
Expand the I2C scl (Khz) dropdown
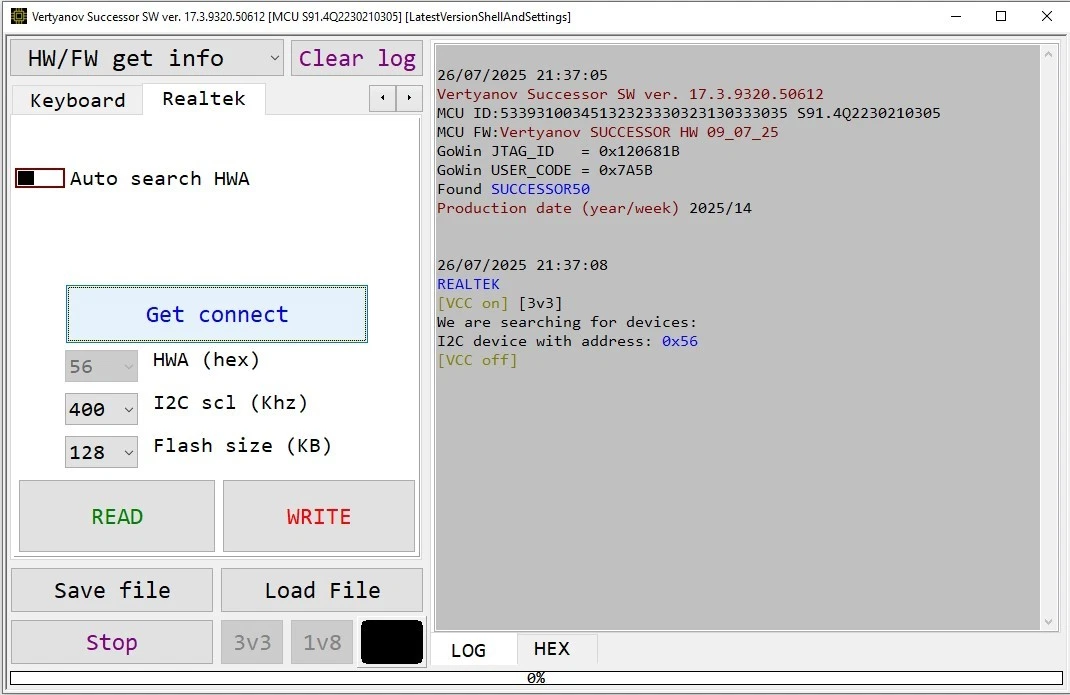(101, 409)
